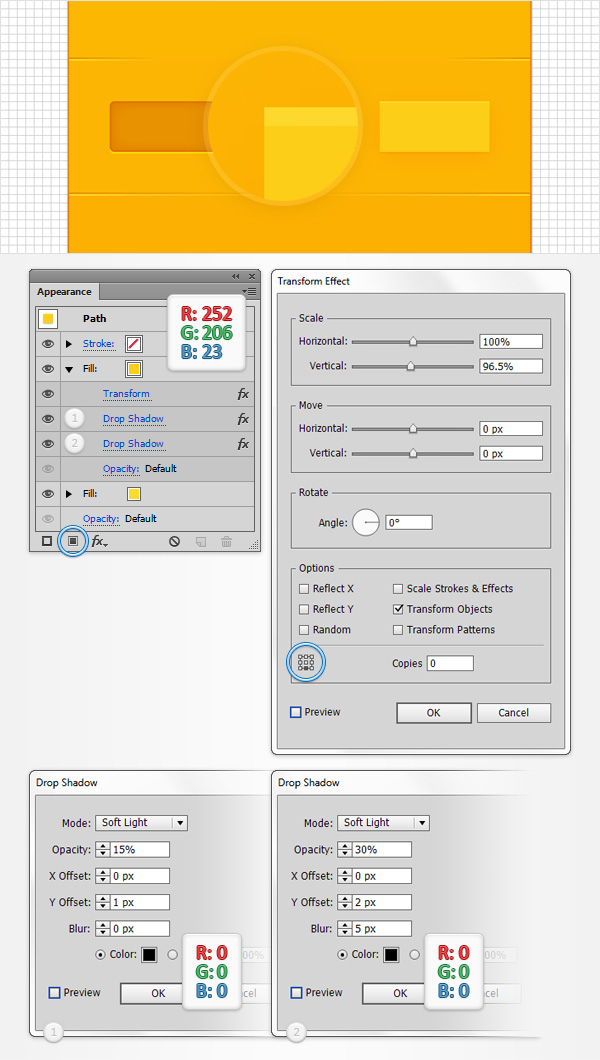This screenshot has height=1060, width=600.
Task: Enable the Random checkbox
Action: [x=304, y=629]
